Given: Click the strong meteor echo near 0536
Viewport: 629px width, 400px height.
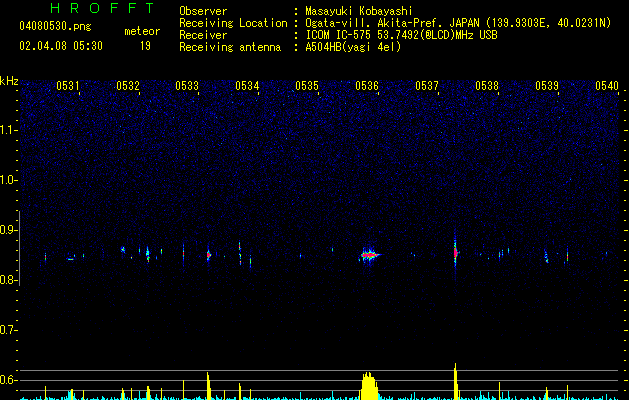Looking at the screenshot, I should [369, 255].
